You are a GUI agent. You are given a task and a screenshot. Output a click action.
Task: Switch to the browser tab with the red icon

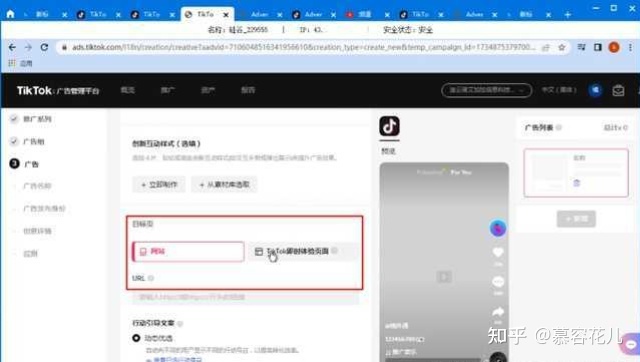(x=364, y=15)
